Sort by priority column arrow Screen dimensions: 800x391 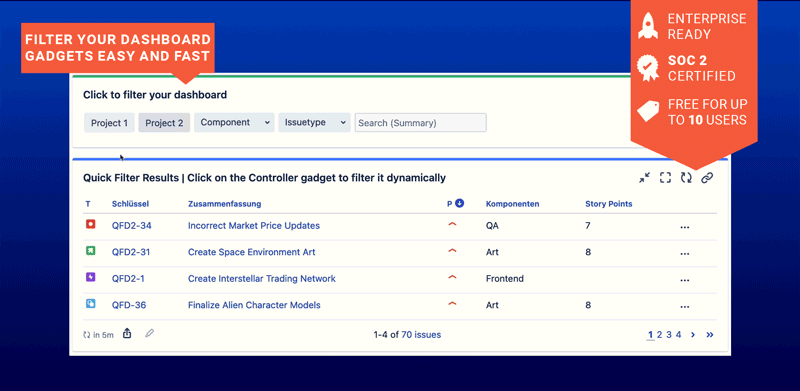point(459,204)
